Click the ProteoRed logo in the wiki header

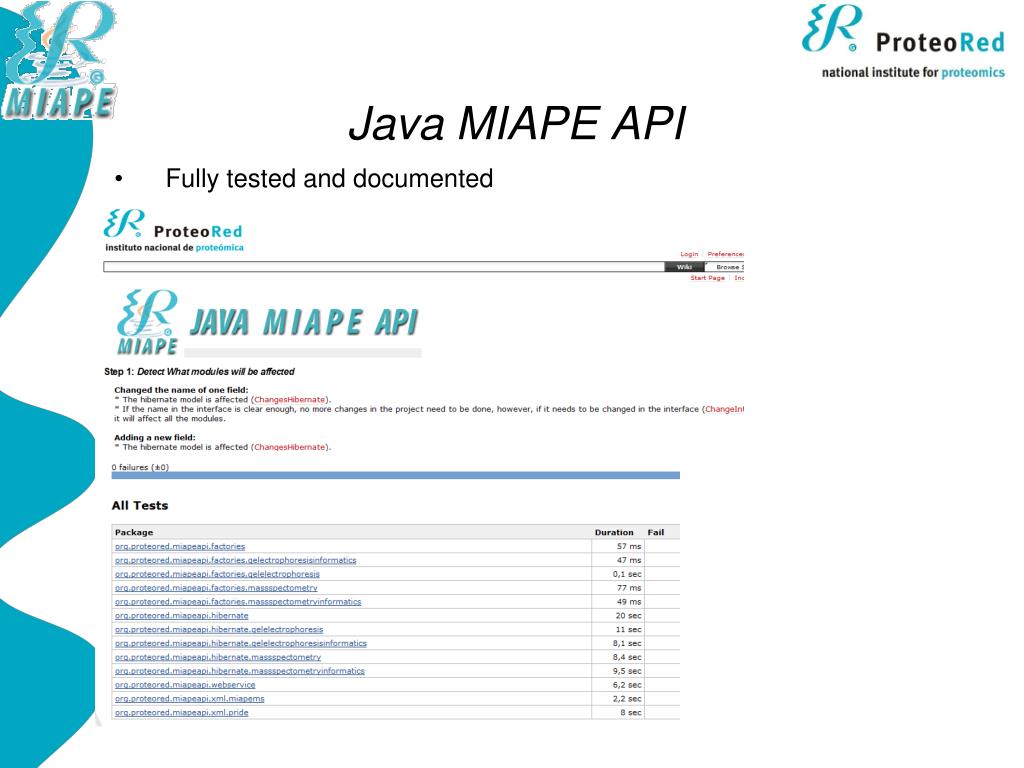coord(173,231)
